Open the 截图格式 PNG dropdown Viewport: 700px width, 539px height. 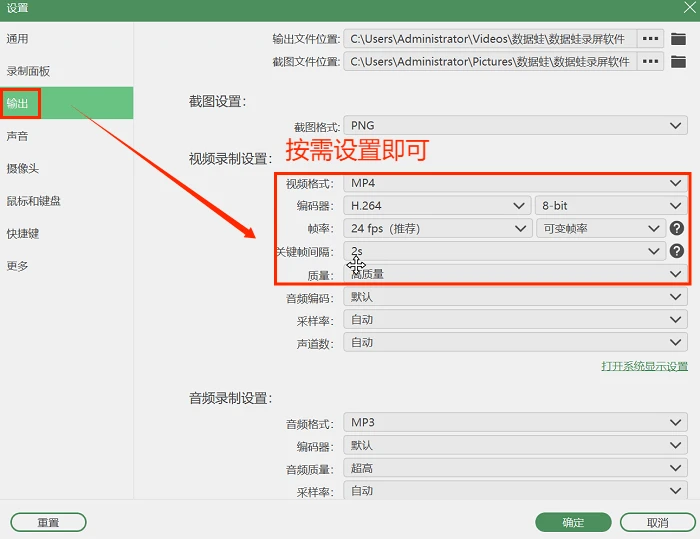tap(515, 125)
